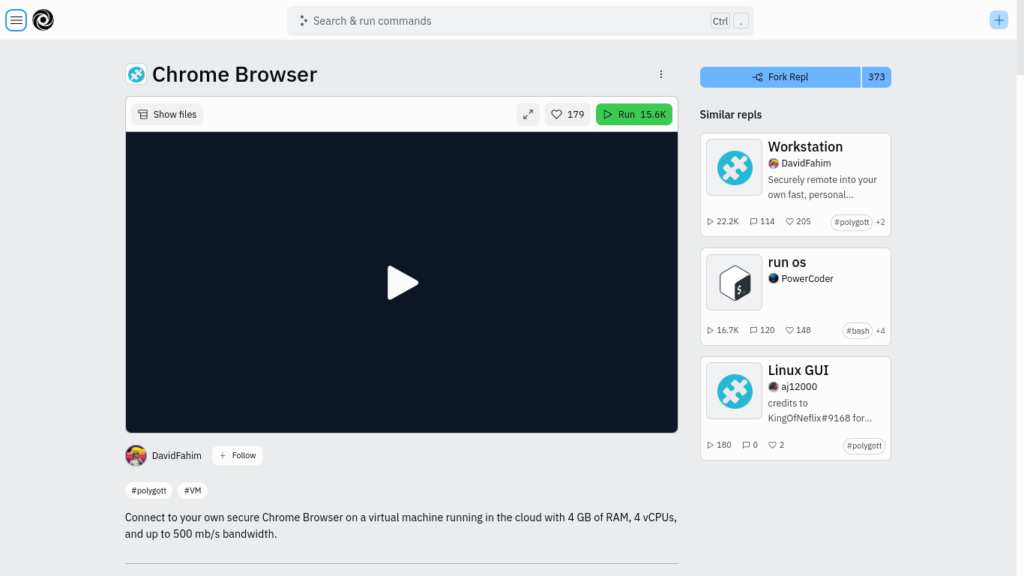Open the run os terminal cube icon
1024x576 pixels.
point(734,282)
